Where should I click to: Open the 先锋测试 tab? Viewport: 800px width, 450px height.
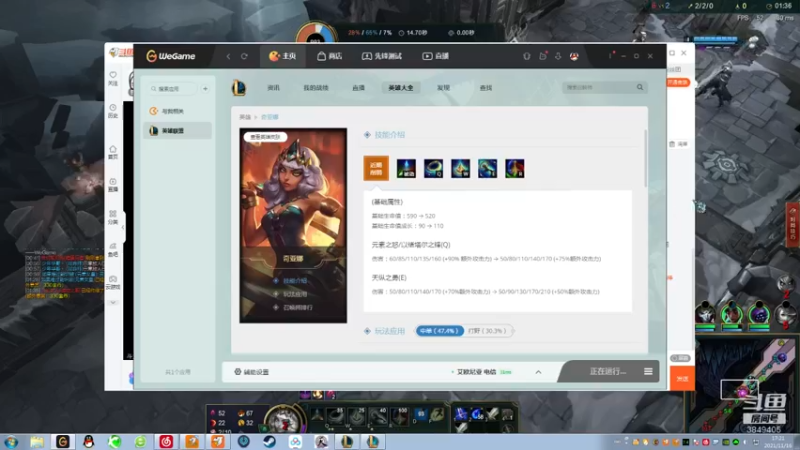pos(382,56)
